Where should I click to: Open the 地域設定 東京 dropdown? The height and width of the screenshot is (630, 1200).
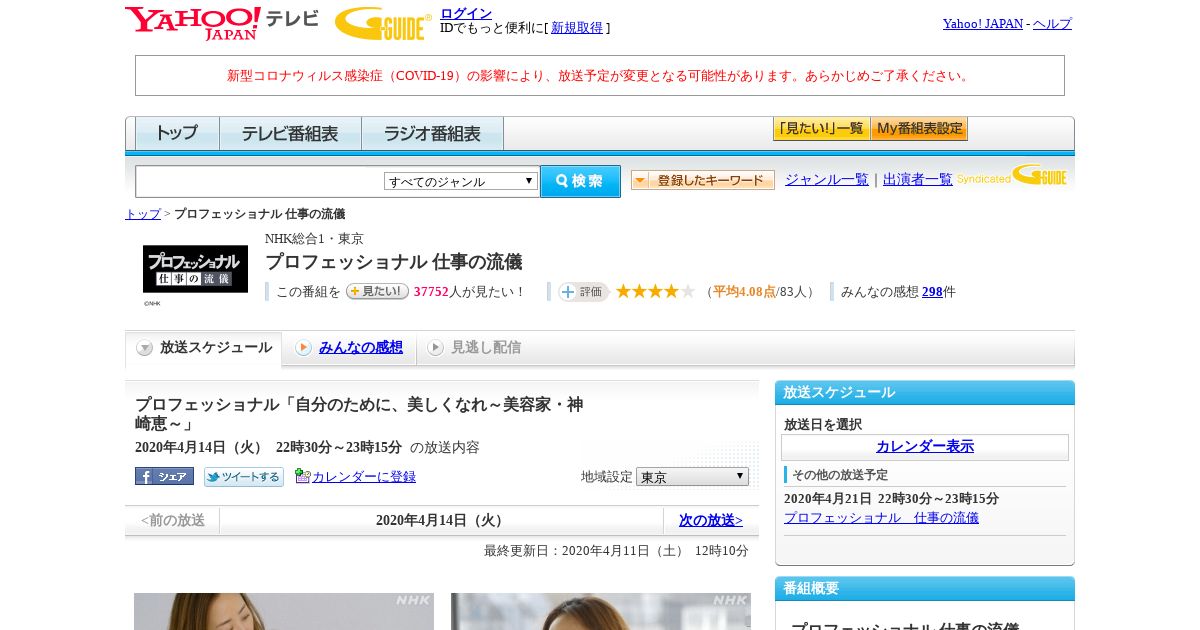click(692, 477)
